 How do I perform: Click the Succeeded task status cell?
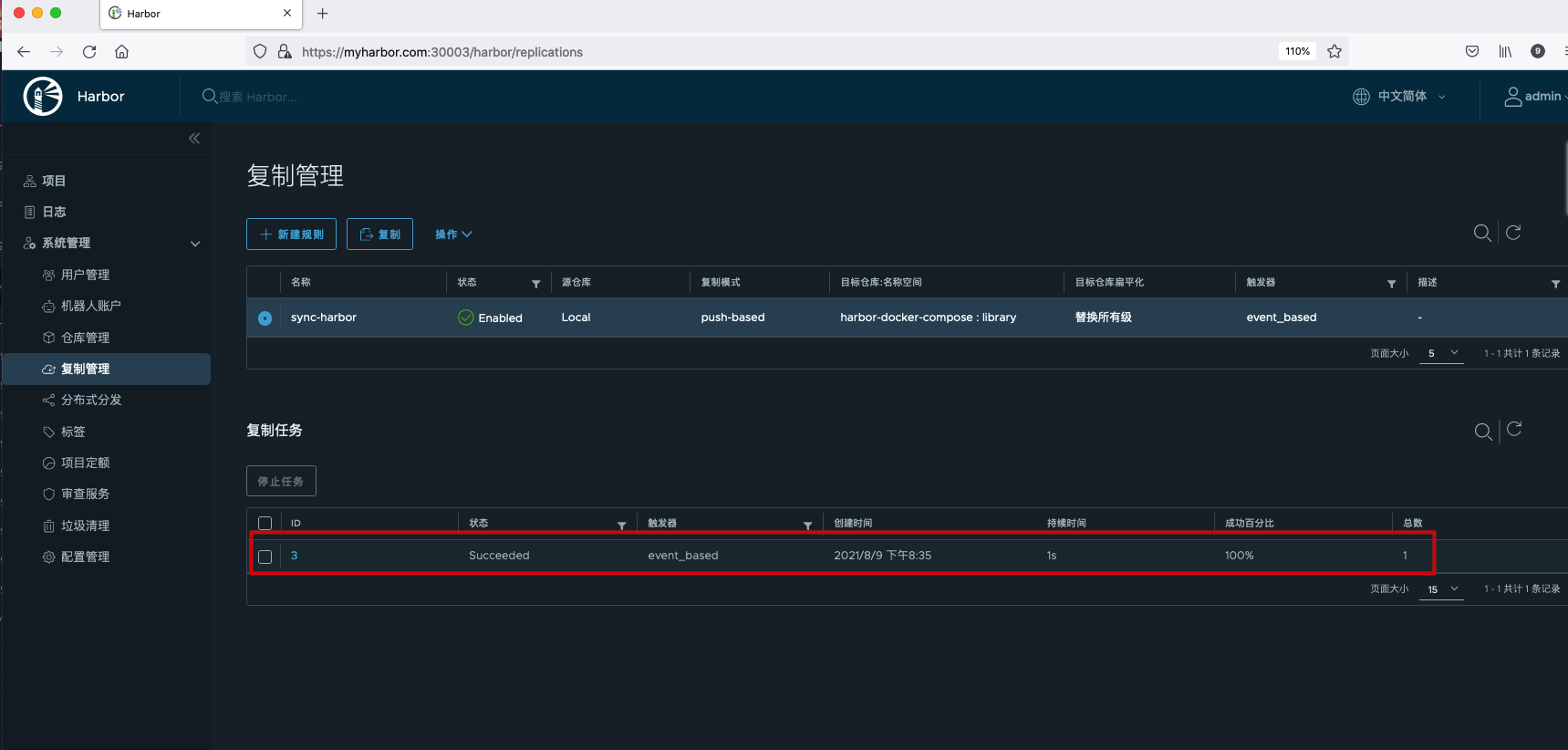(x=499, y=556)
